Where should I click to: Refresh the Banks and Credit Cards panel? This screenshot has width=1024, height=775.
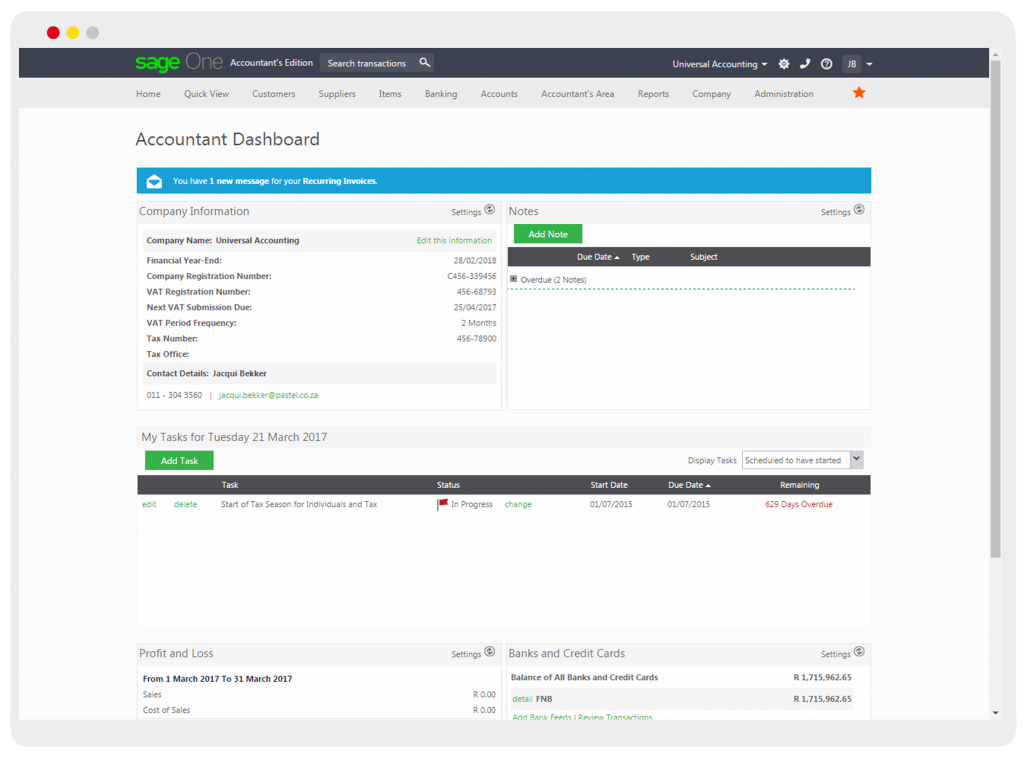[858, 653]
